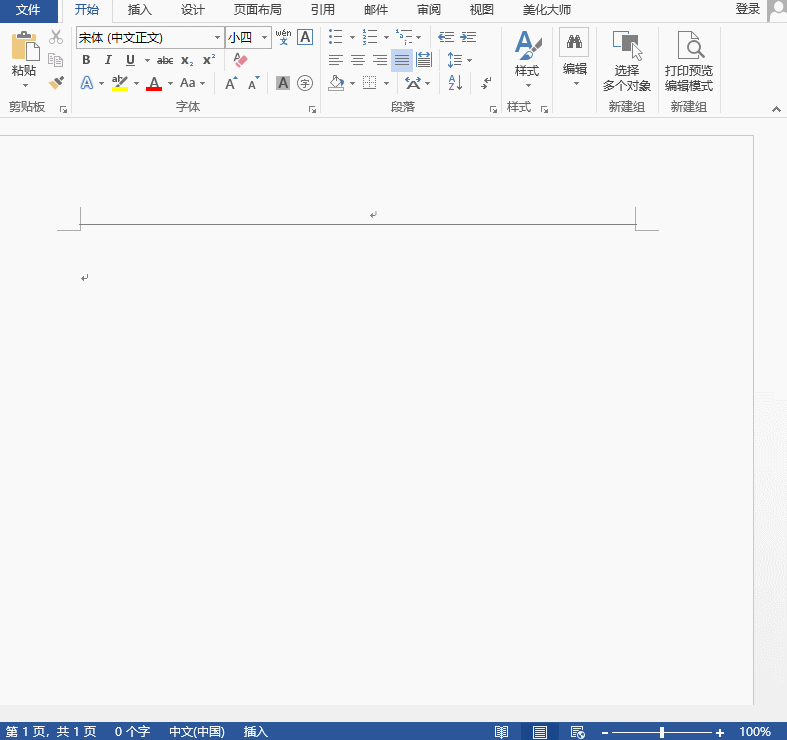787x740 pixels.
Task: Click the enclosed character 字 icon
Action: click(306, 83)
